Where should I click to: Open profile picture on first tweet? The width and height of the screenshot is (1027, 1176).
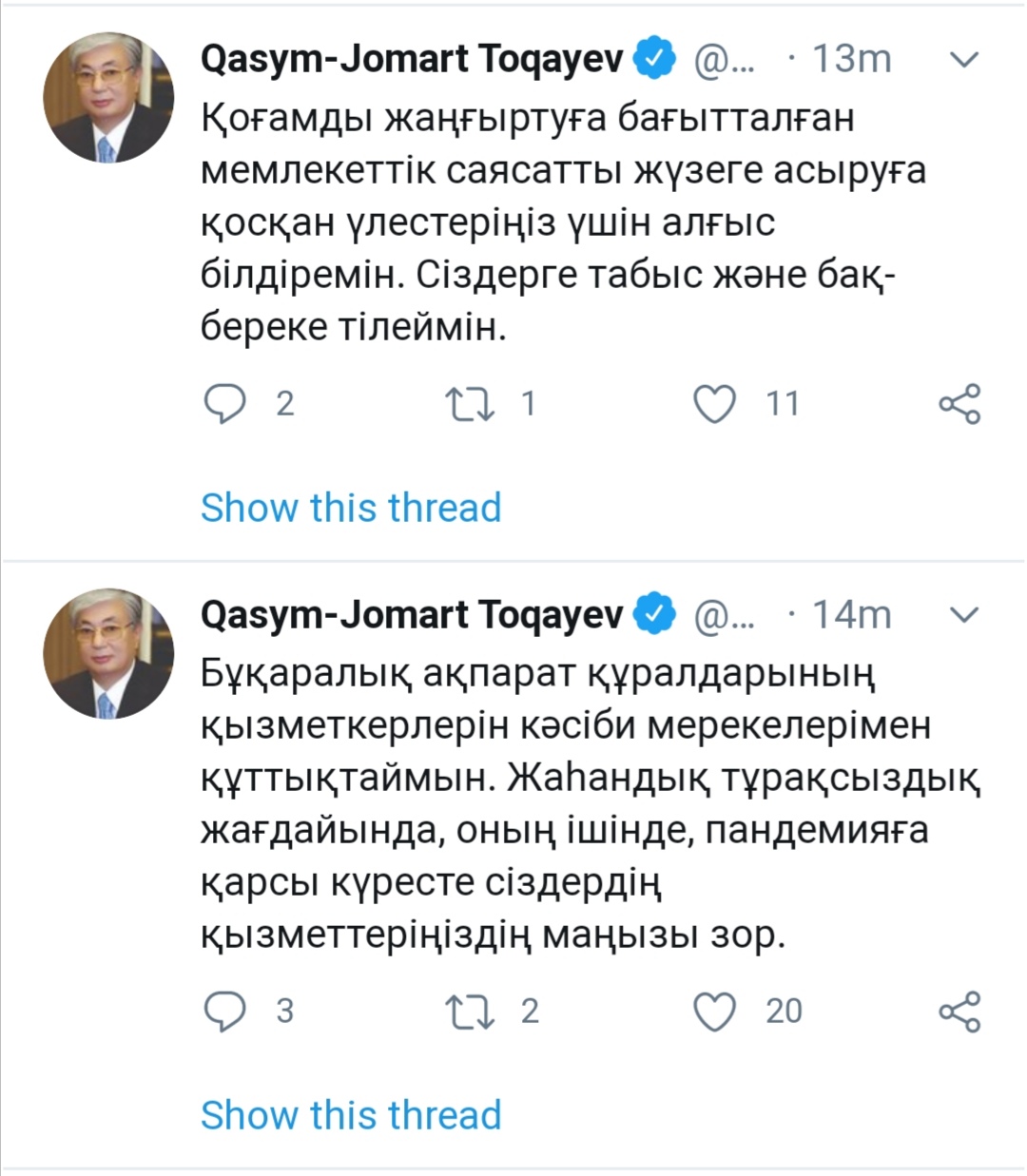(108, 99)
